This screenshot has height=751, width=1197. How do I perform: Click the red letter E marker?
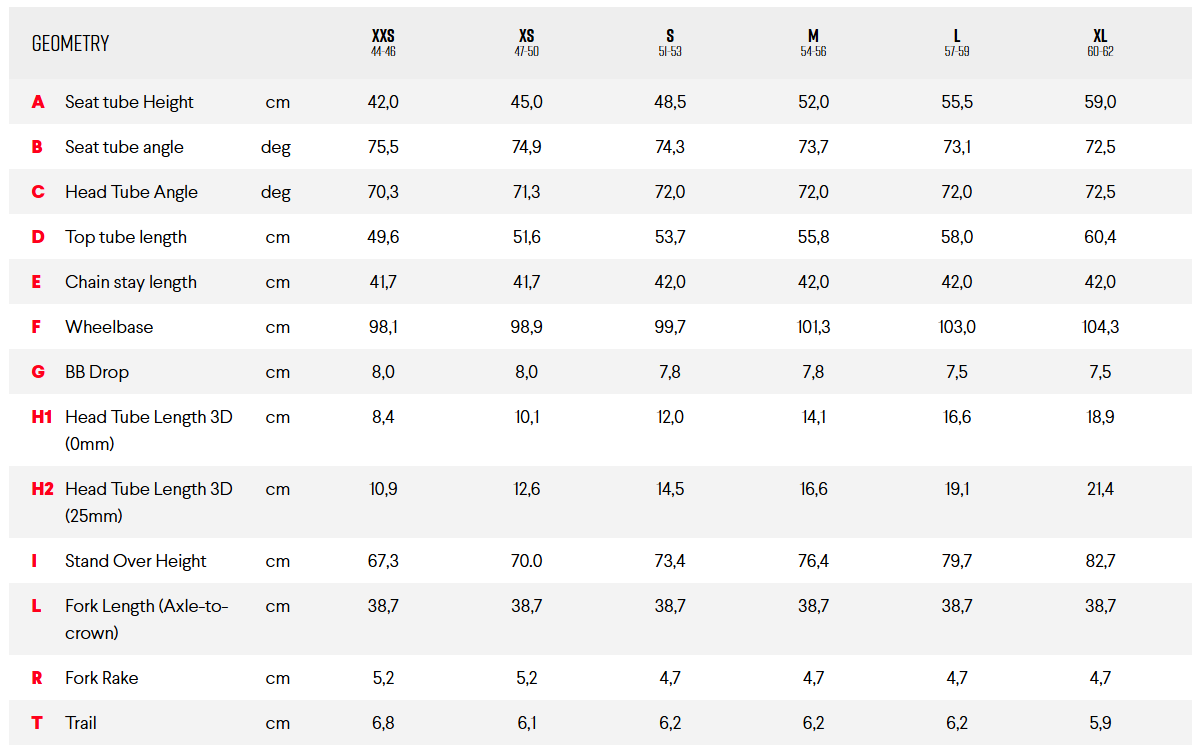[37, 282]
